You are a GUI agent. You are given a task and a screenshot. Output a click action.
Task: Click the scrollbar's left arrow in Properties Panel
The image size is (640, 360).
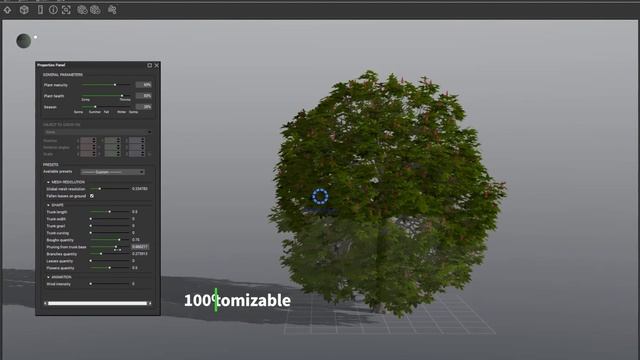coord(45,303)
